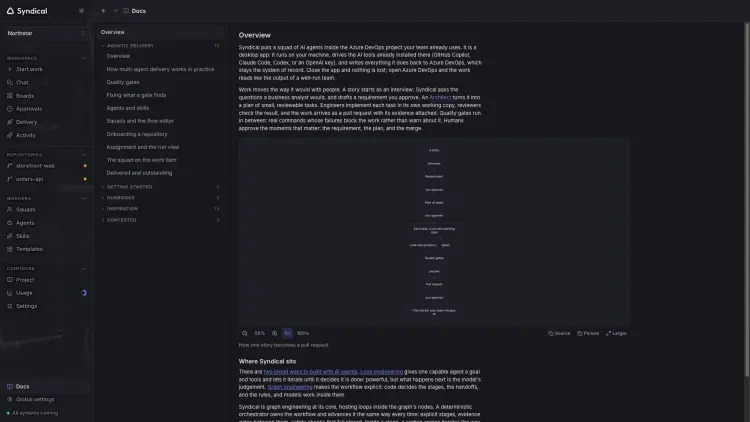The width and height of the screenshot is (750, 422).
Task: Open Squads and the flow editor doc
Action: coord(140,121)
